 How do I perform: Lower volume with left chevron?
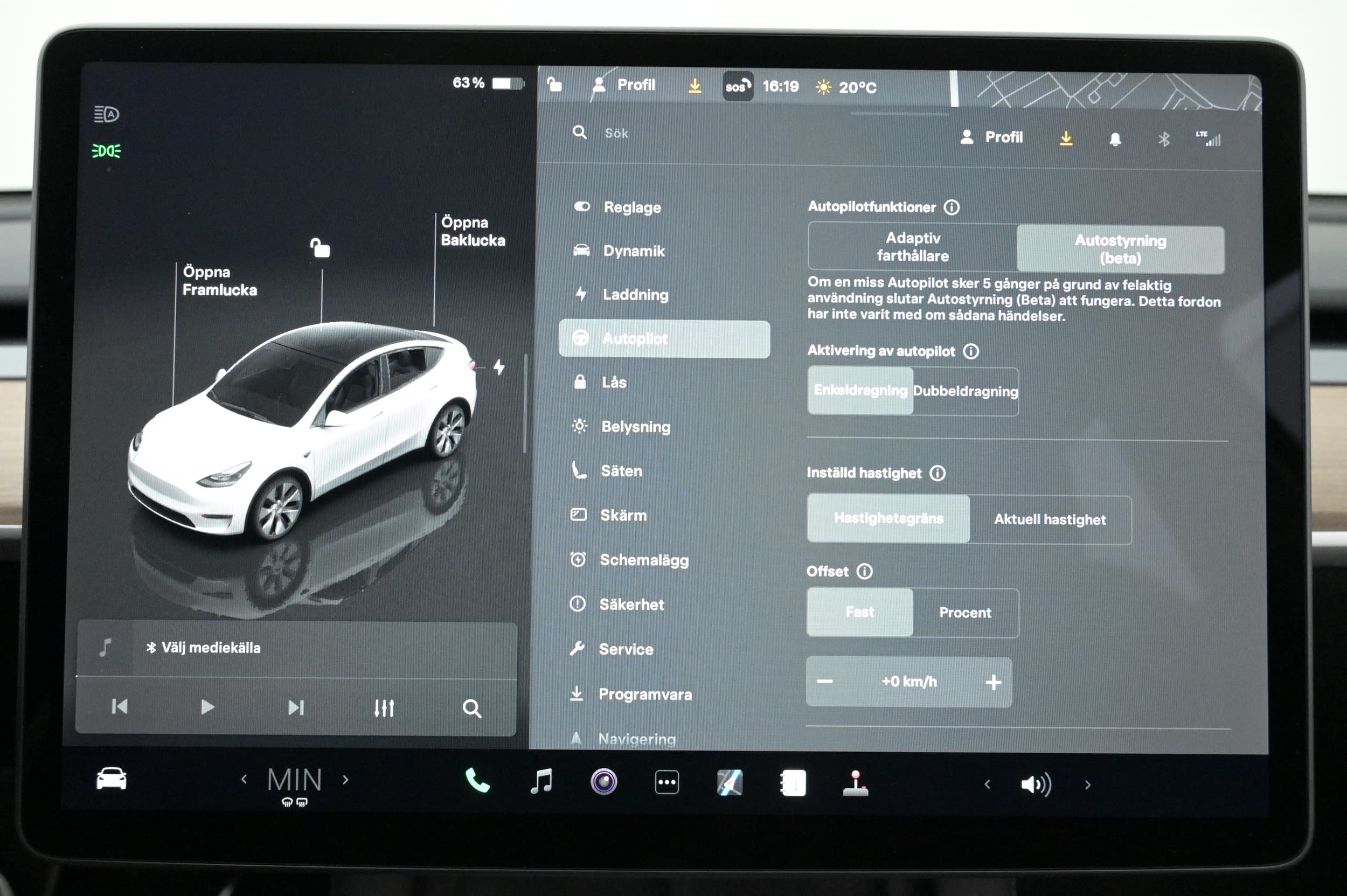click(x=987, y=784)
